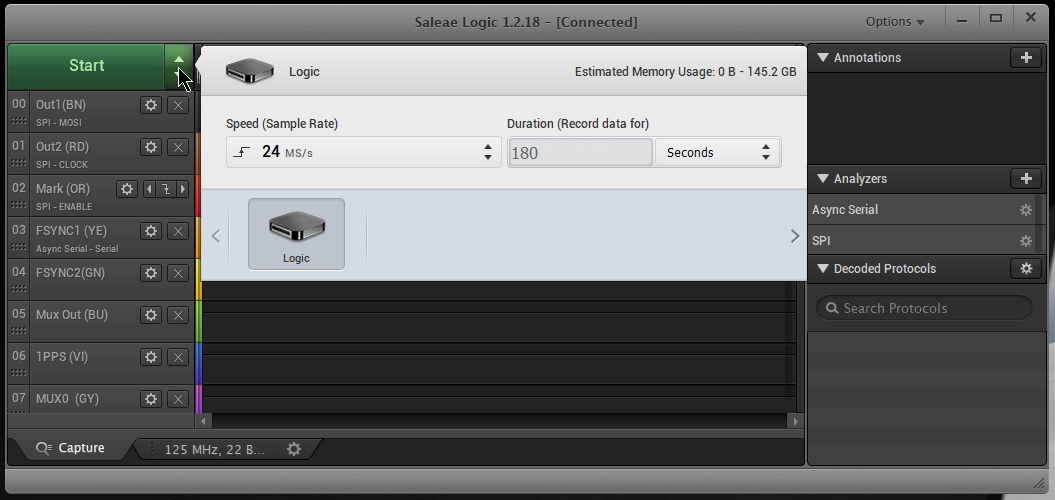Image resolution: width=1055 pixels, height=500 pixels.
Task: Add a new annotation with plus button
Action: 1026,58
